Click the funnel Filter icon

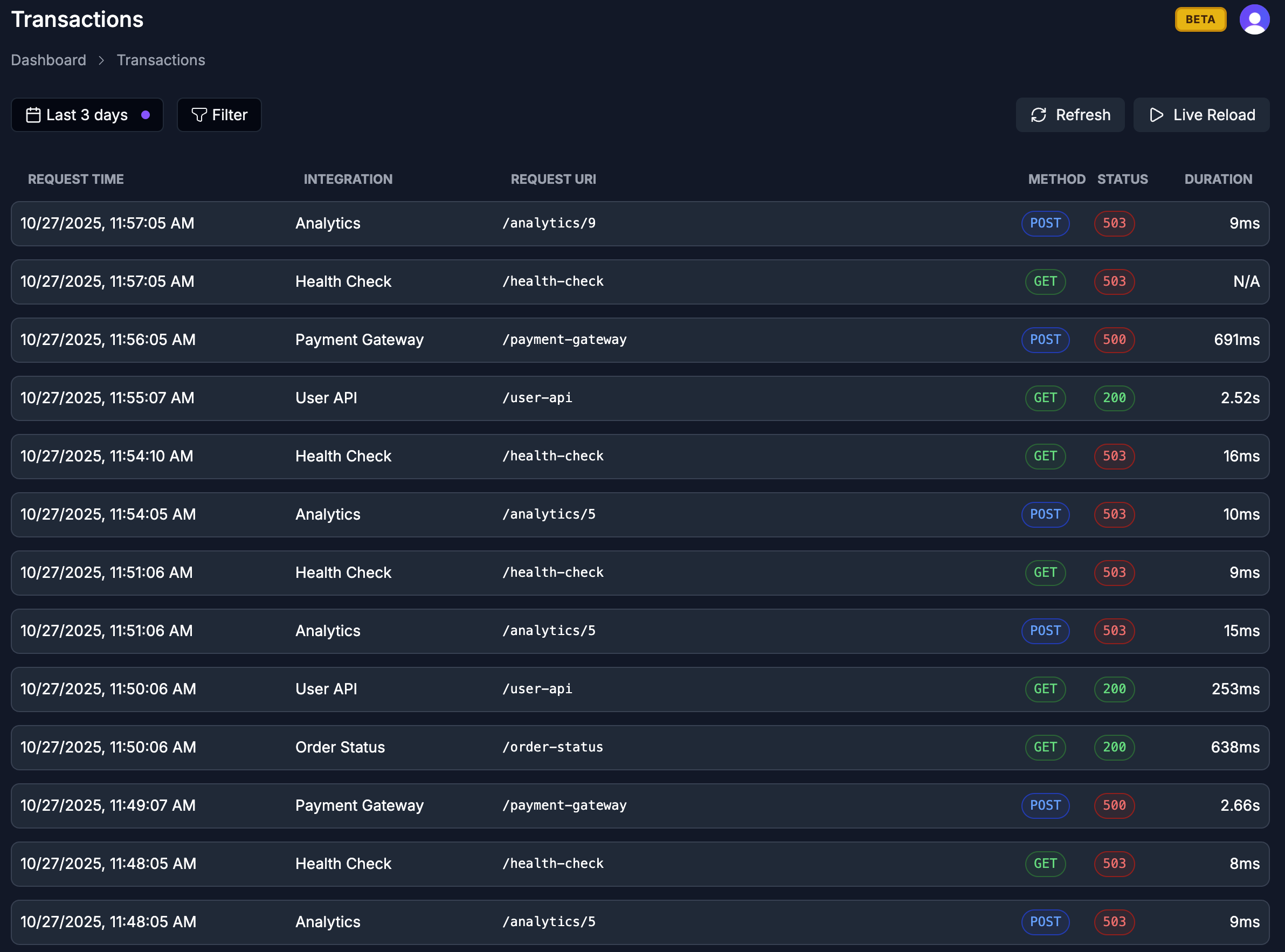point(199,115)
